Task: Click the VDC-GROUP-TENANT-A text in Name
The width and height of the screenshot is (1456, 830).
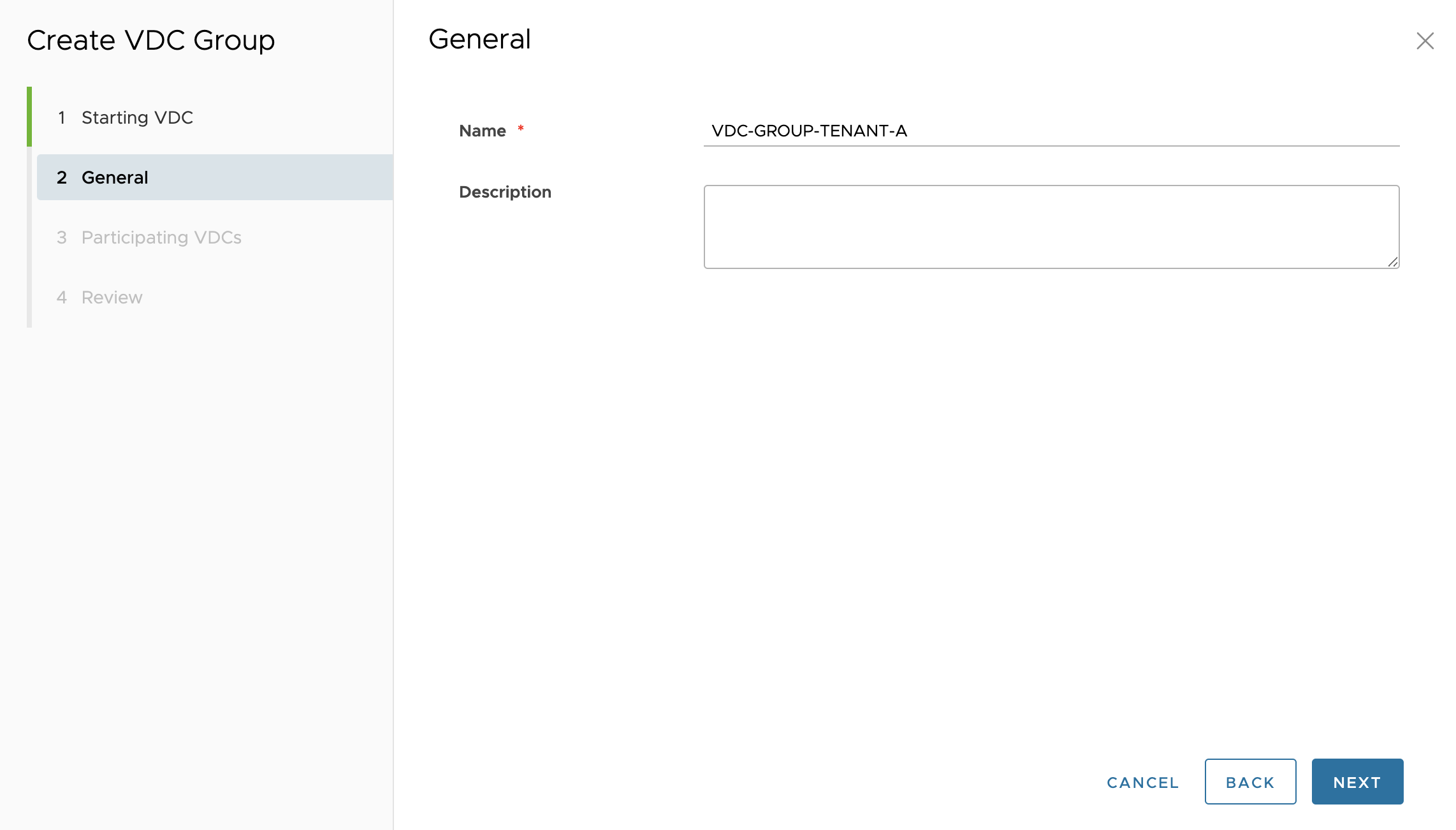Action: point(809,131)
